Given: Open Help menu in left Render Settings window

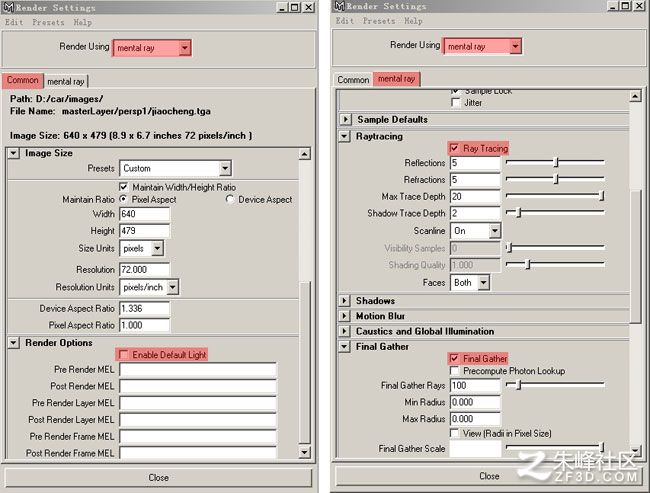Looking at the screenshot, I should [82, 22].
